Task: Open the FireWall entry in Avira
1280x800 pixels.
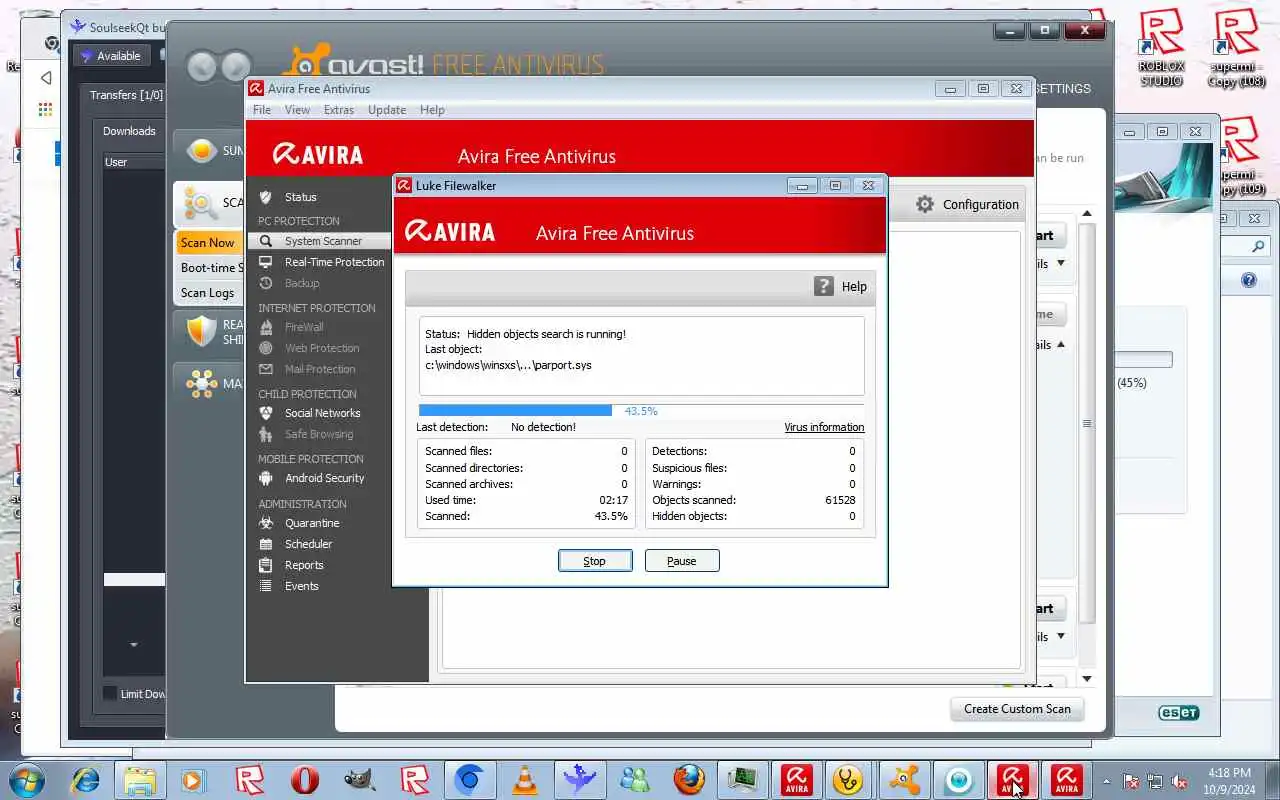Action: (x=304, y=327)
